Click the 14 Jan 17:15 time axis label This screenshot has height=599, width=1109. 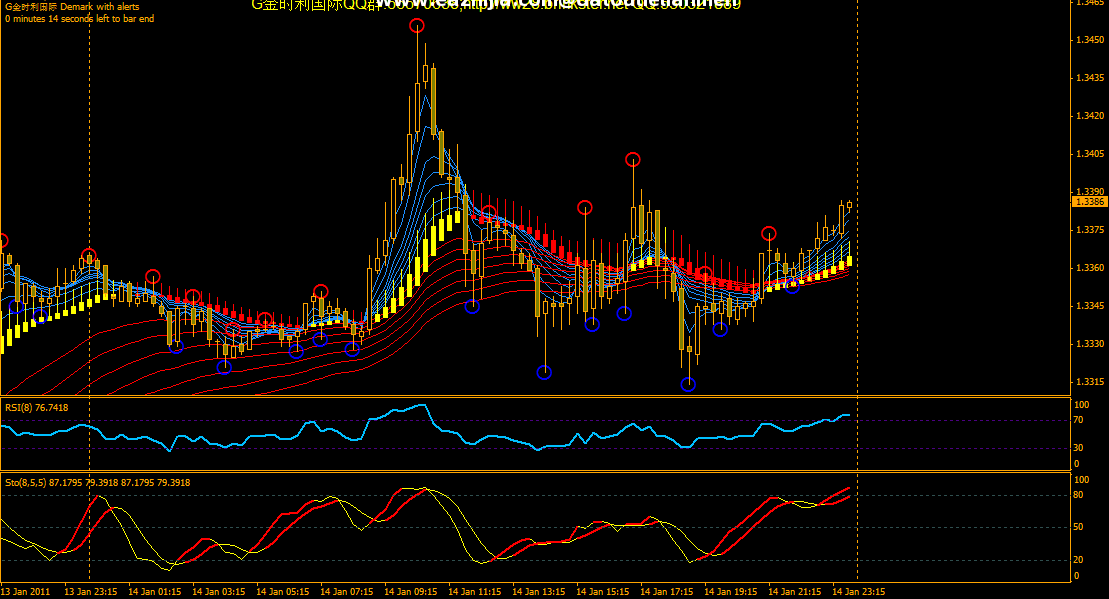click(x=667, y=591)
